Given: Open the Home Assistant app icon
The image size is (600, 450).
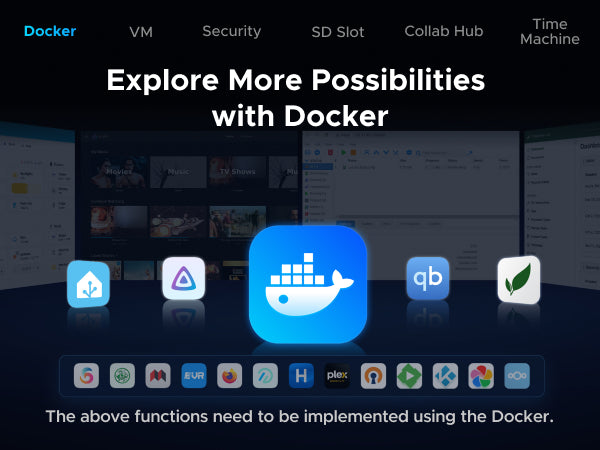Looking at the screenshot, I should (x=88, y=284).
